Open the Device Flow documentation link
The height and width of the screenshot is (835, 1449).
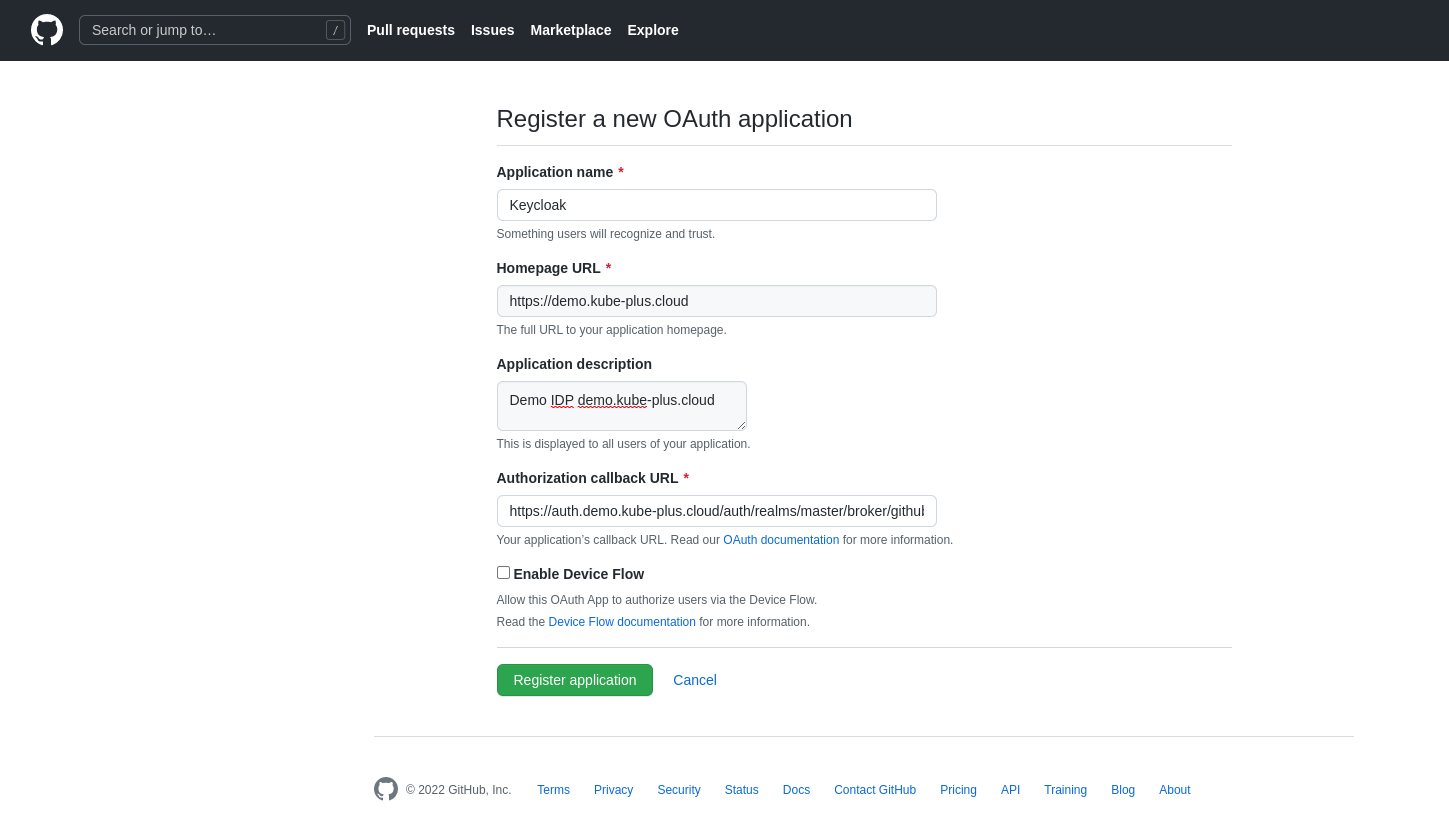[622, 622]
